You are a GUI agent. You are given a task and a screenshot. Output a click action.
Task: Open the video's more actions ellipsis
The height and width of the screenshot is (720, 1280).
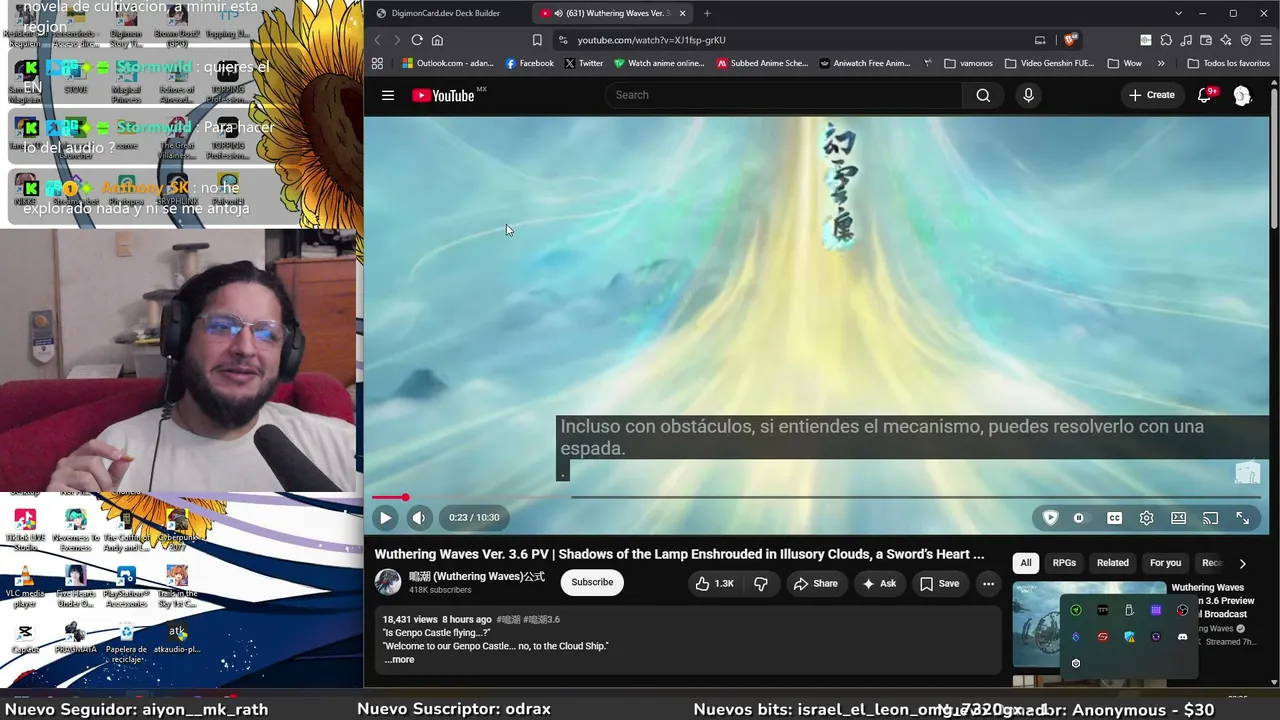pyautogui.click(x=988, y=584)
